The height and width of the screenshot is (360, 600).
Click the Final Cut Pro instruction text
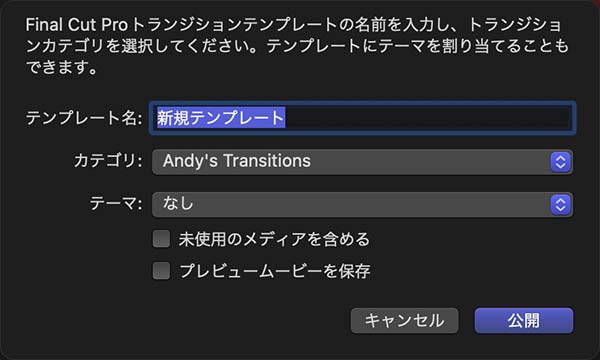[297, 46]
